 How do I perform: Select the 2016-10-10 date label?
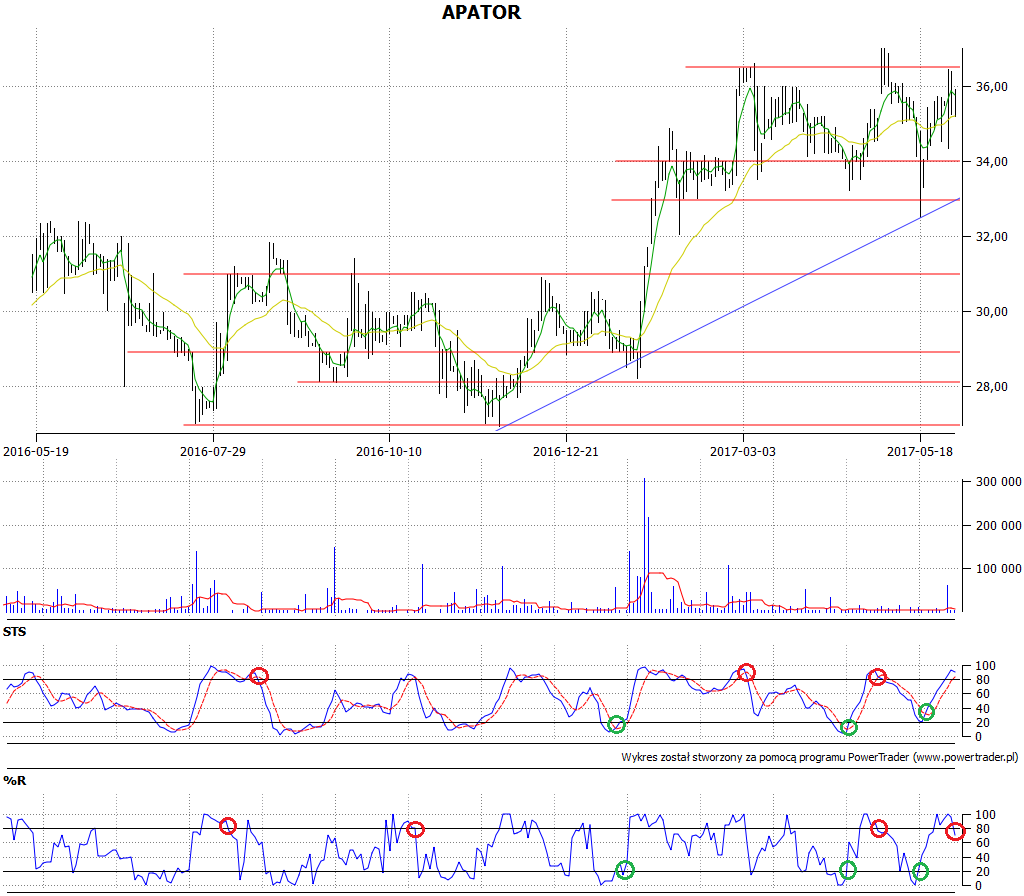(389, 451)
